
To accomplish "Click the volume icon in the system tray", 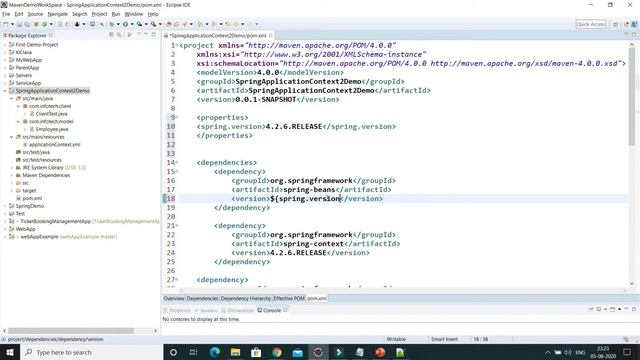I will tap(568, 352).
